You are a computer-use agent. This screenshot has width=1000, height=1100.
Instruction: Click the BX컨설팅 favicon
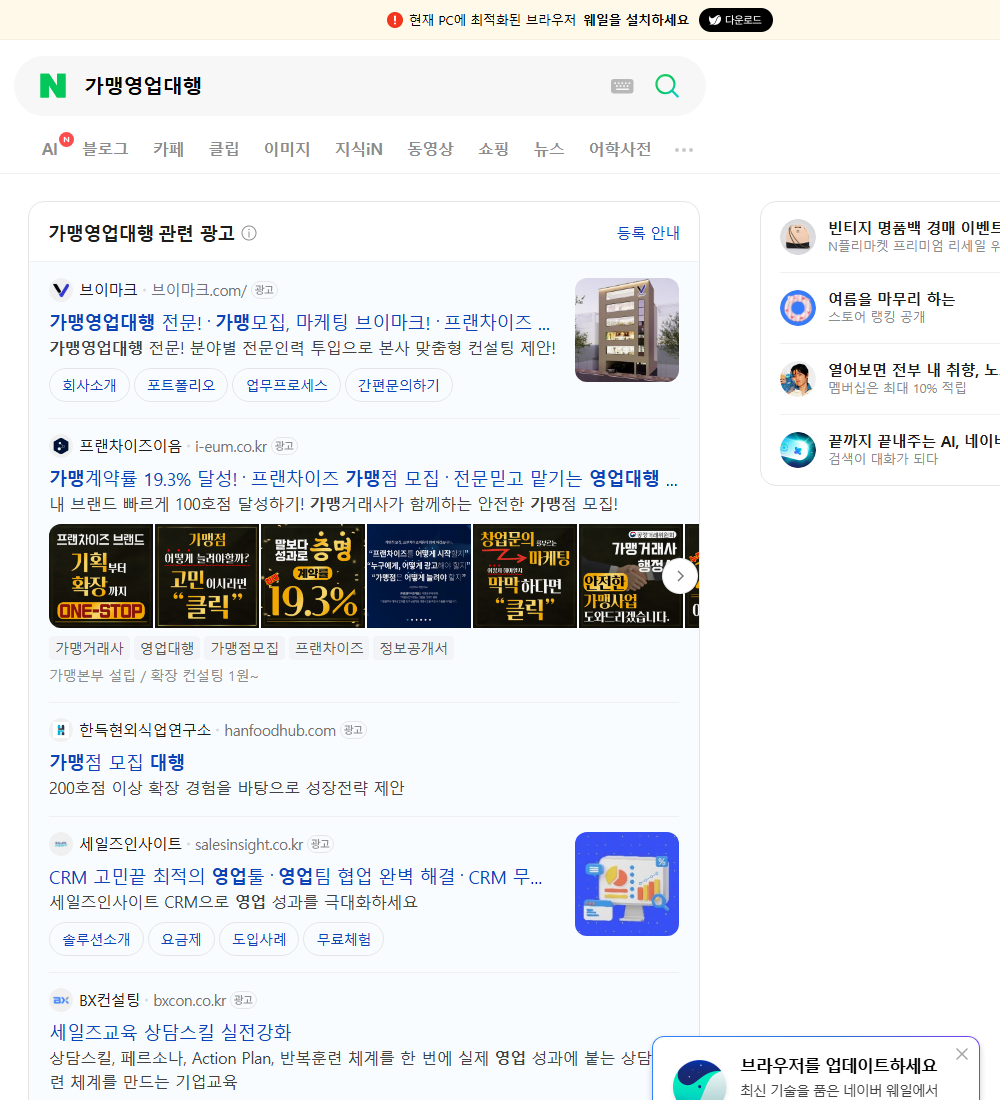click(61, 1000)
